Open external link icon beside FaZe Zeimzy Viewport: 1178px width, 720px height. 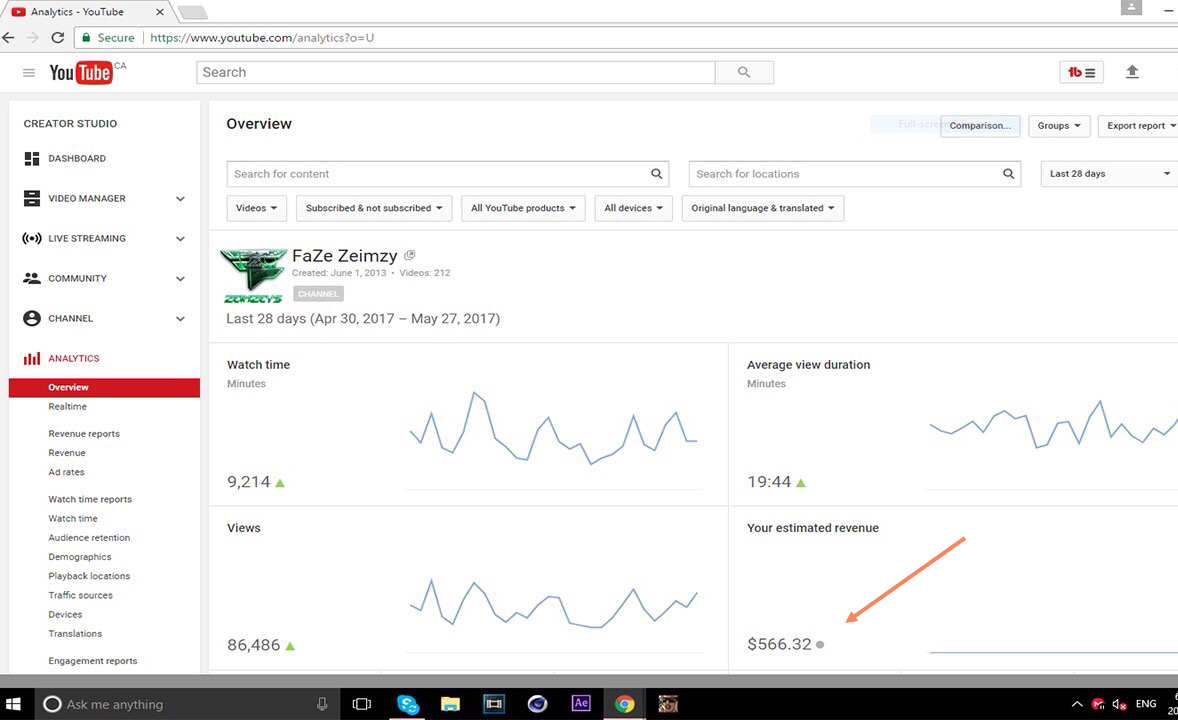[409, 256]
